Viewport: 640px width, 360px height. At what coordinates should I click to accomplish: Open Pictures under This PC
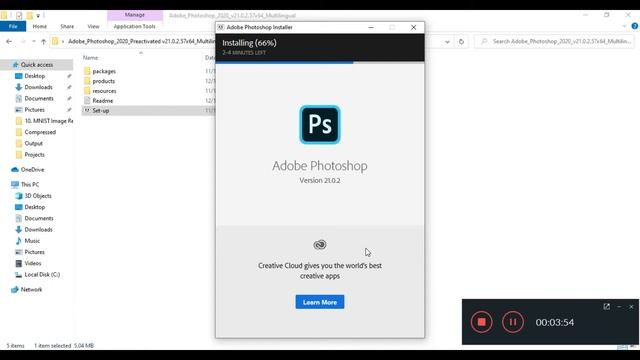pos(34,252)
